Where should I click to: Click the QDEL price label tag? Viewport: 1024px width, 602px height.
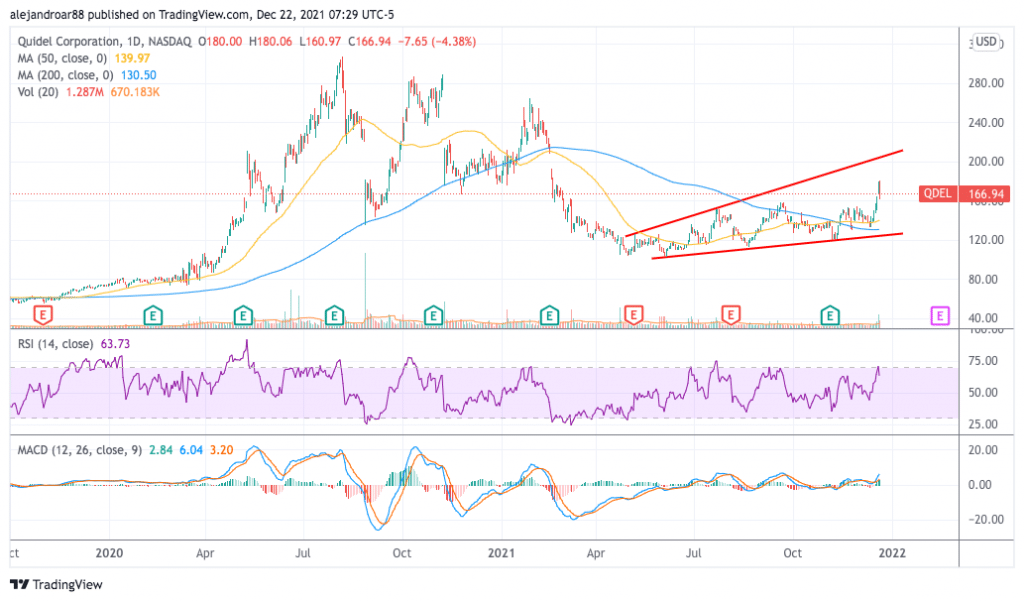(938, 194)
